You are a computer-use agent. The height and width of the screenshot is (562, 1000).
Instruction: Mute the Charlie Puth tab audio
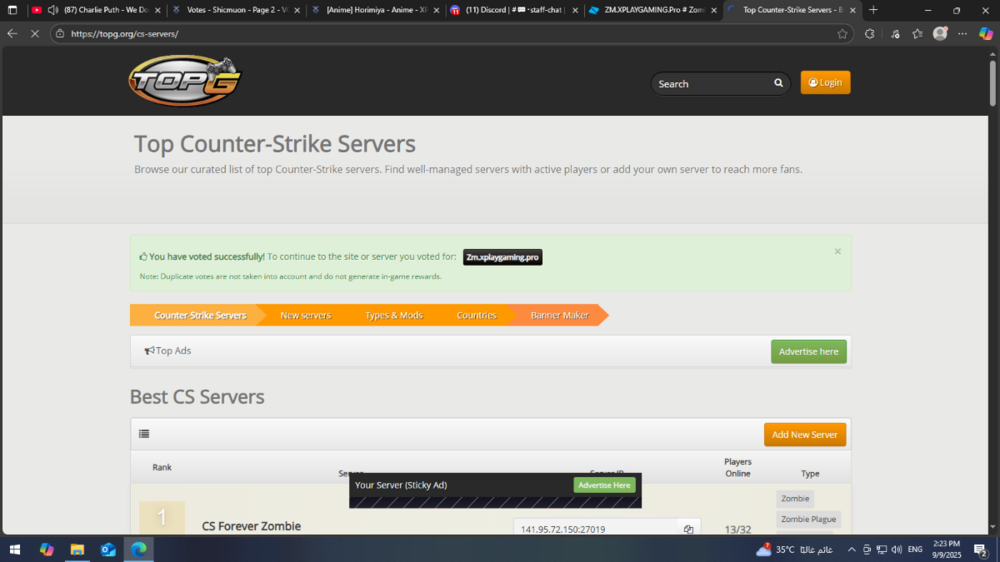pyautogui.click(x=52, y=10)
